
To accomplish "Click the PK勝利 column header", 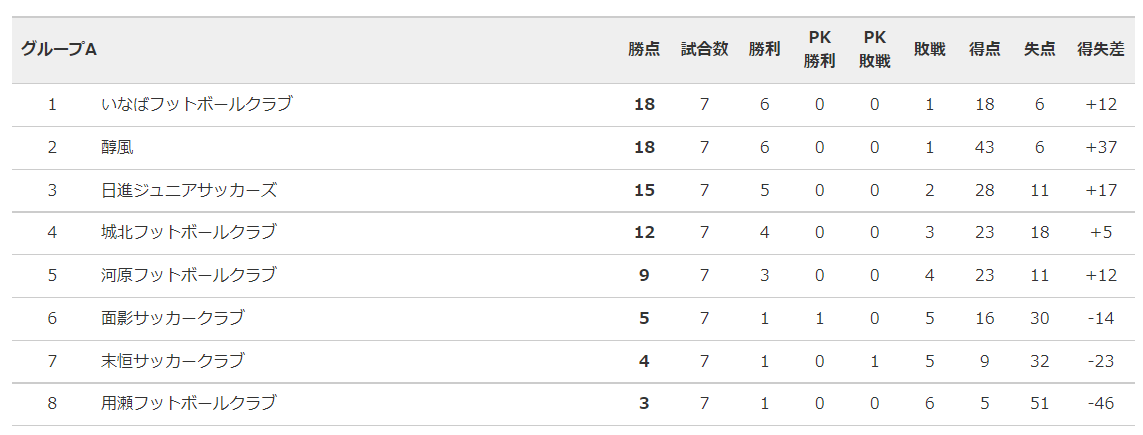I will pyautogui.click(x=819, y=50).
